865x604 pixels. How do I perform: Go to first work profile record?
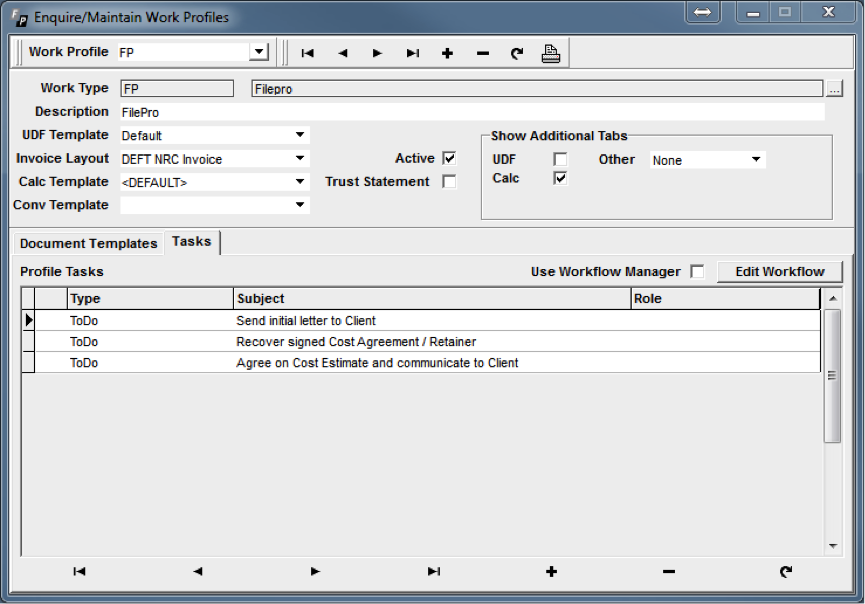307,53
